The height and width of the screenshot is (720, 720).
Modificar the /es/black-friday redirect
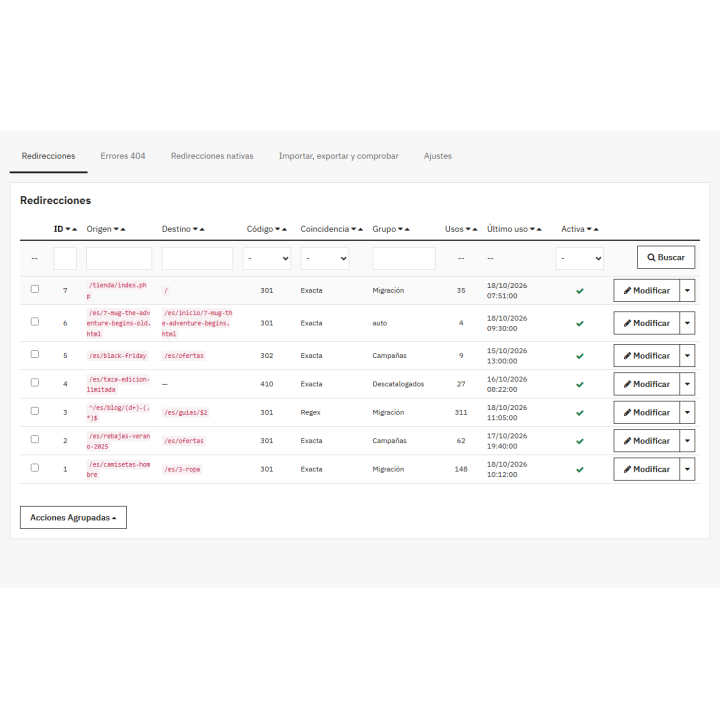(x=647, y=356)
